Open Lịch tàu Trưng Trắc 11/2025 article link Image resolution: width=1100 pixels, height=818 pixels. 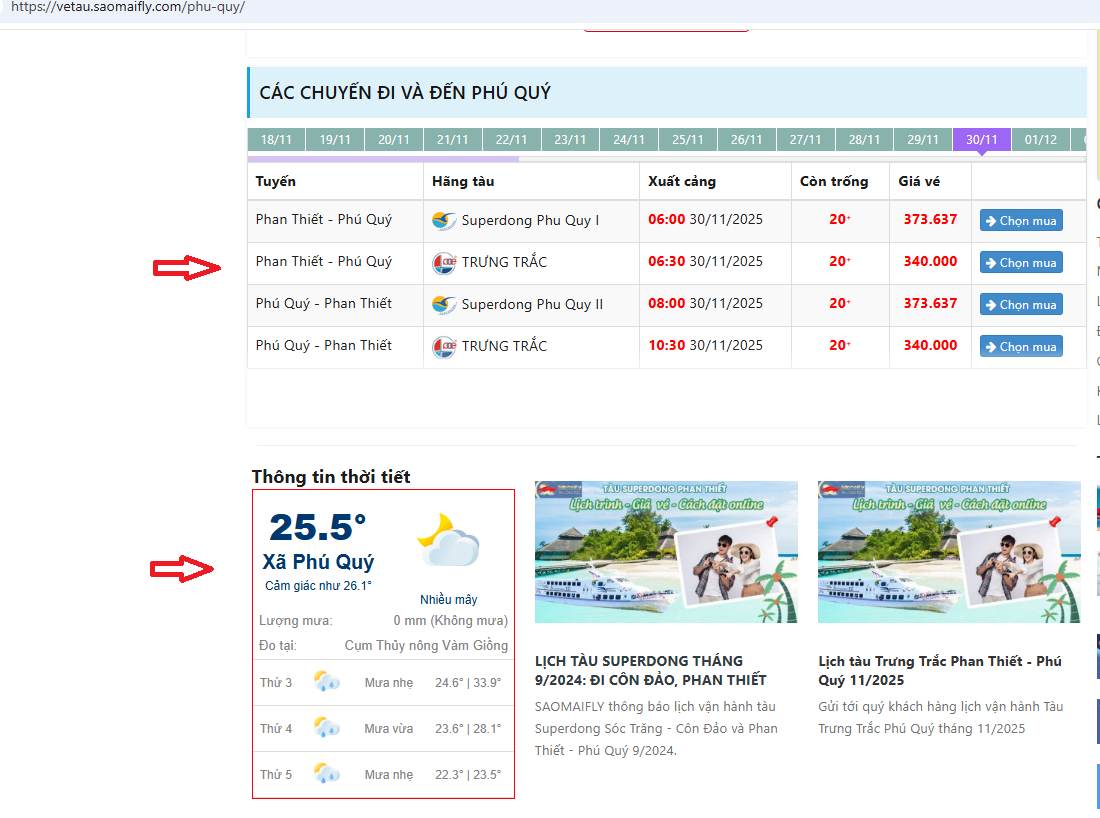939,670
